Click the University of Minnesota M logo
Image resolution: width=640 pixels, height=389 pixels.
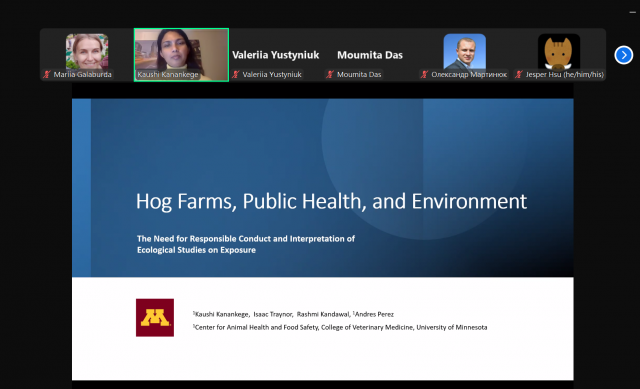point(155,318)
